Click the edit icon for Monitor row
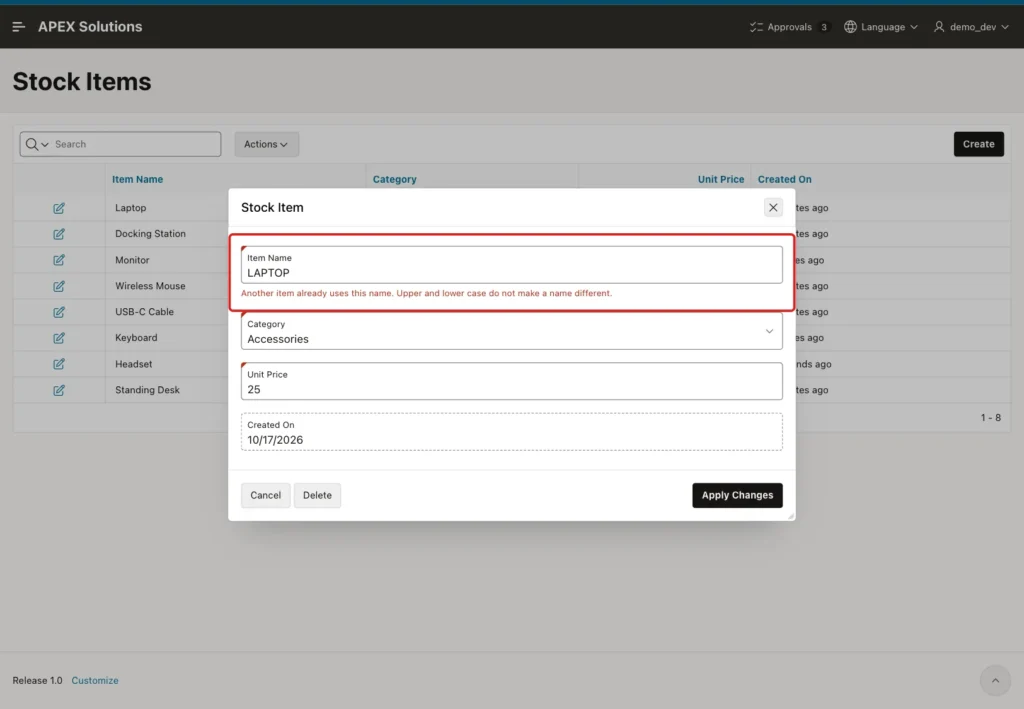Screen dimensions: 1024x709 pos(59,260)
